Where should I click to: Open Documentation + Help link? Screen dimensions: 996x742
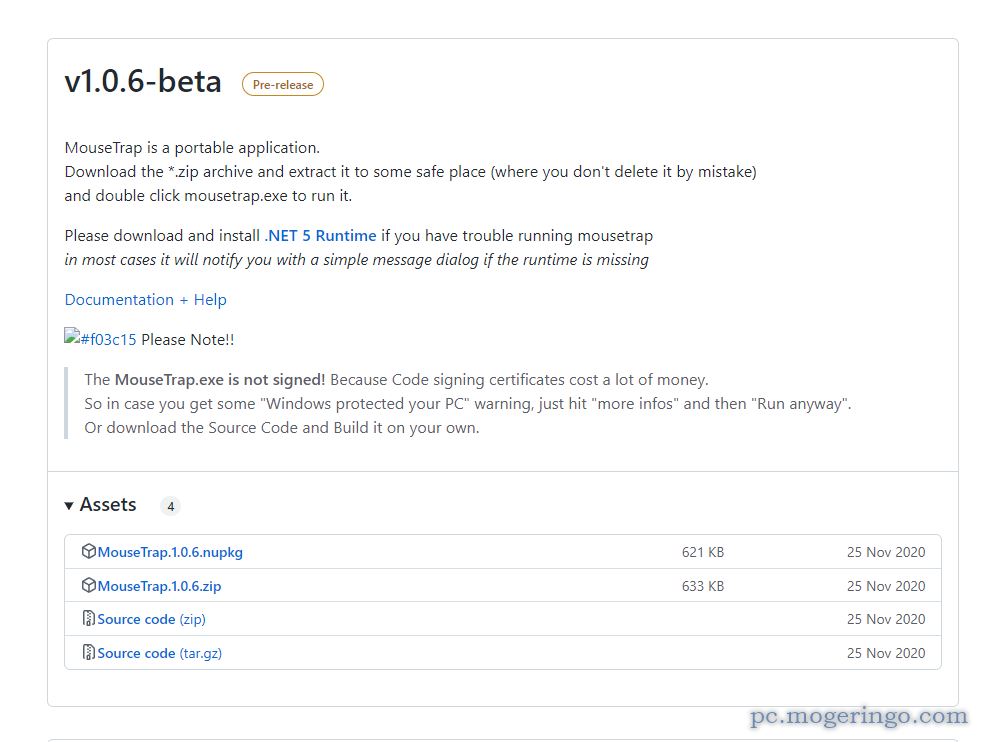(x=145, y=300)
